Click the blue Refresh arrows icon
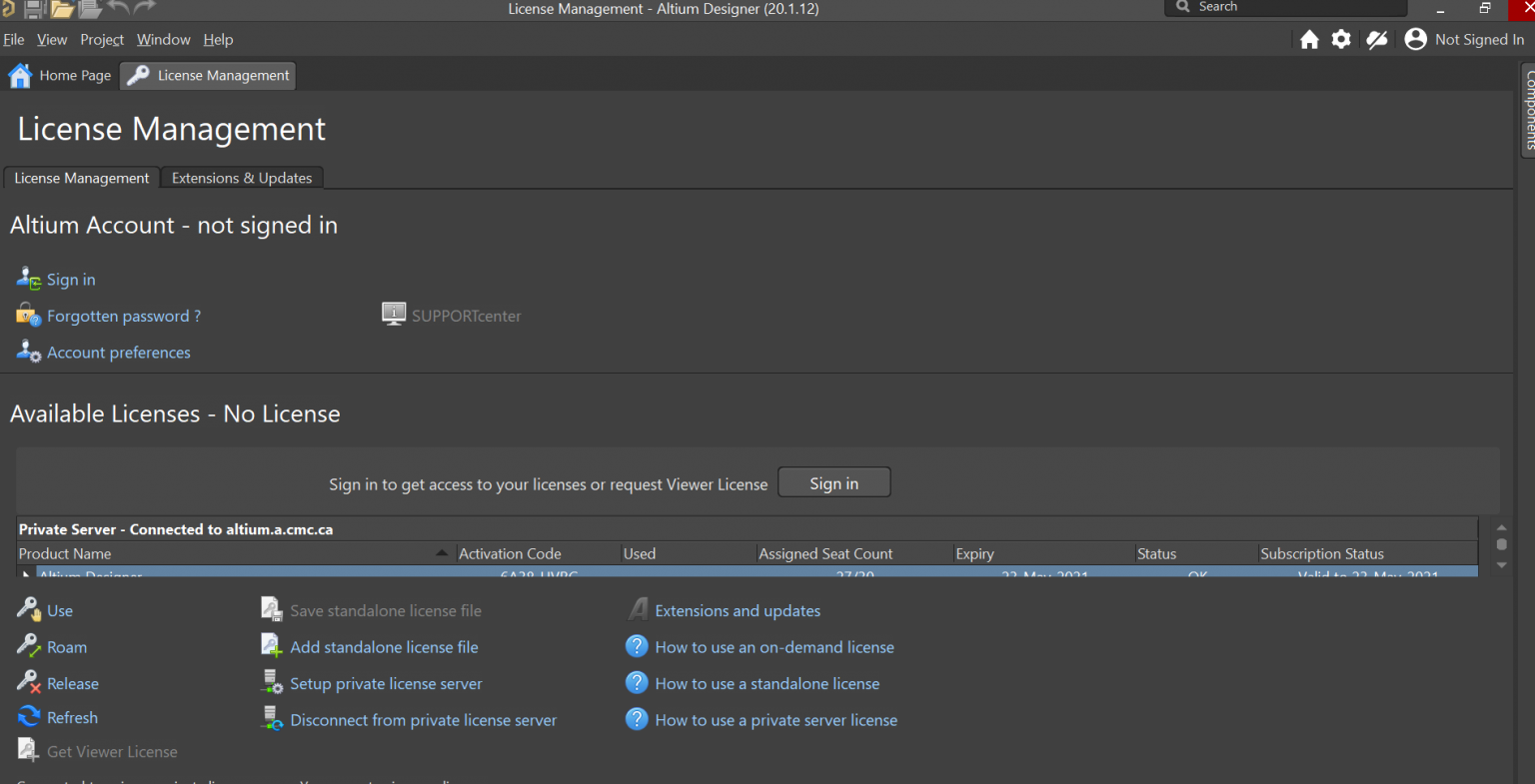1535x784 pixels. point(29,717)
